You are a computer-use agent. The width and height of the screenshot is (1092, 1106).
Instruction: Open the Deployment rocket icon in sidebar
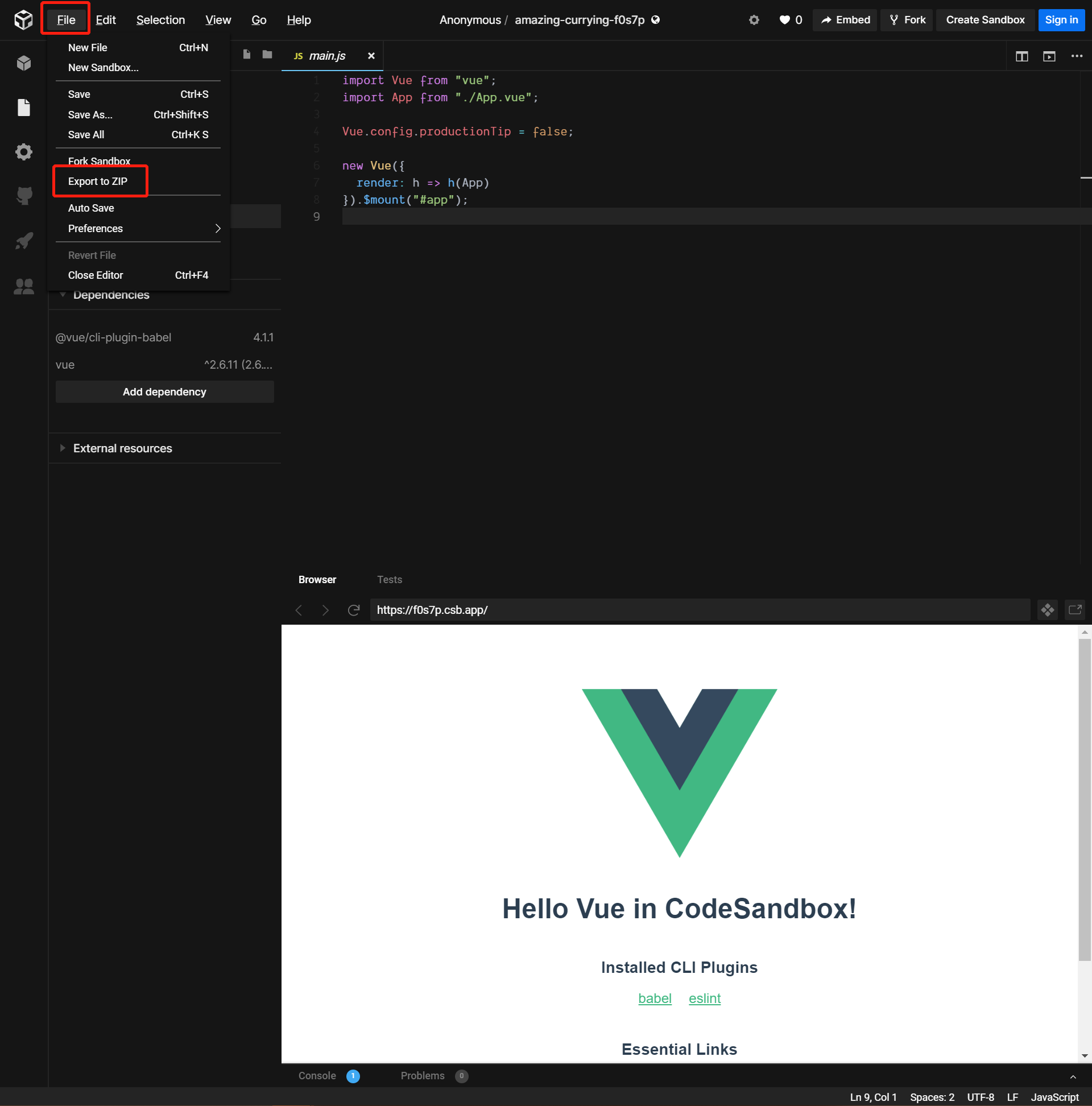point(23,241)
